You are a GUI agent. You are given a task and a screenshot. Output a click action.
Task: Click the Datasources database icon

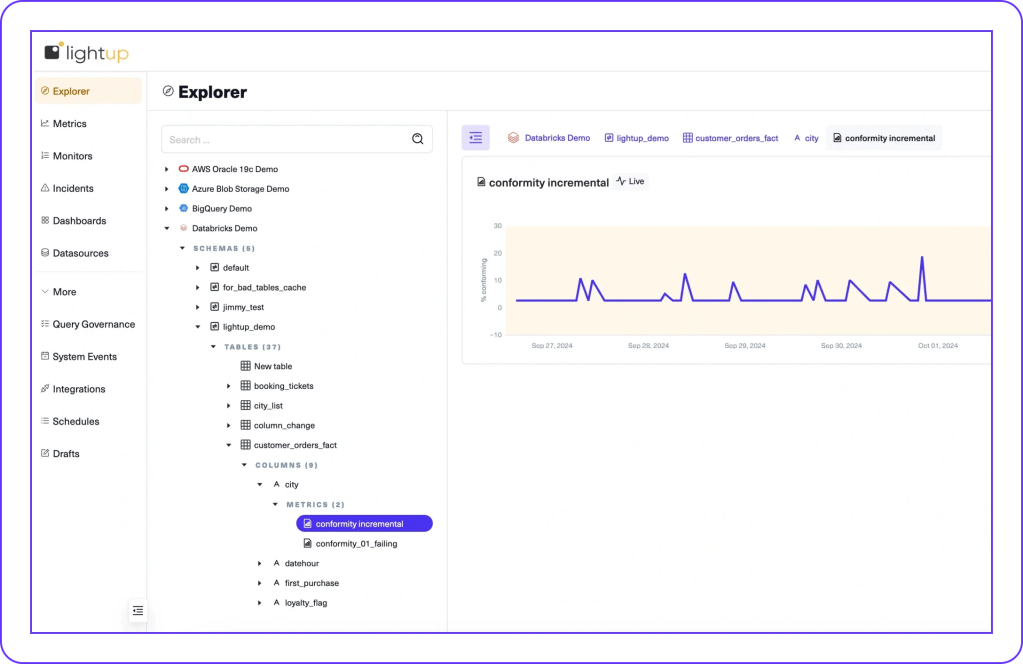coord(45,253)
